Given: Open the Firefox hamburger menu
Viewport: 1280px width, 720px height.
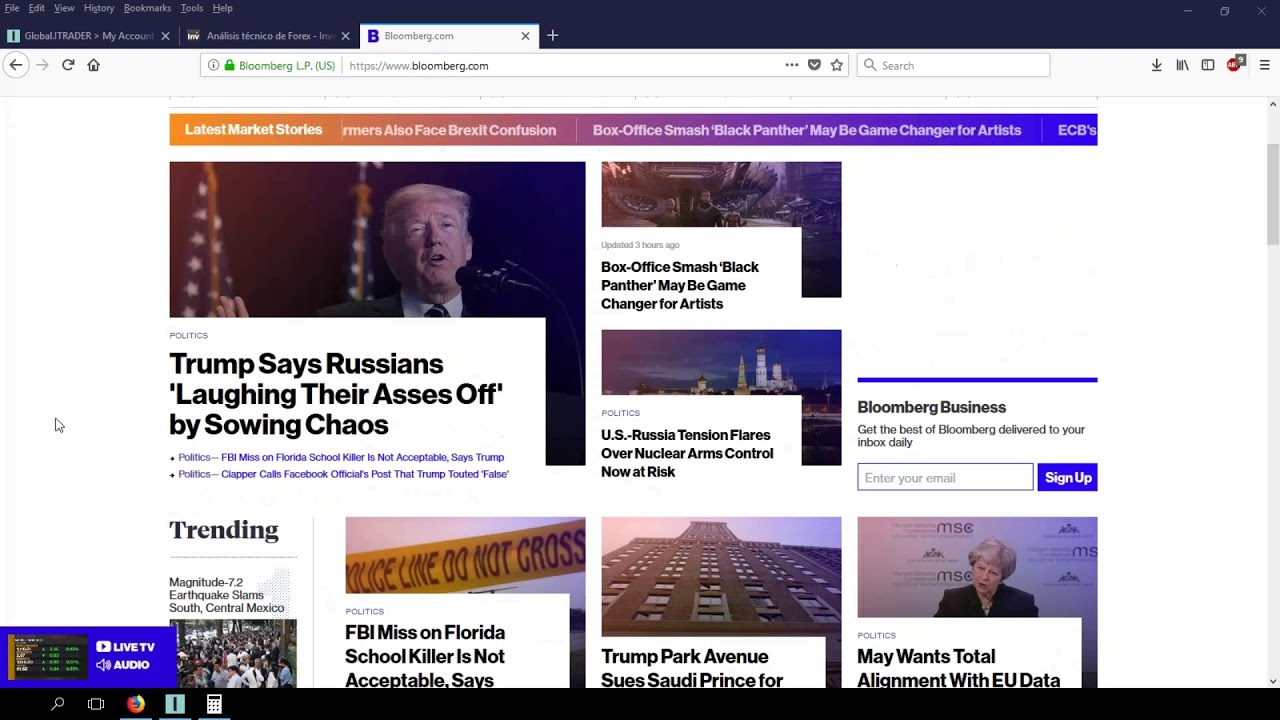Looking at the screenshot, I should point(1264,65).
